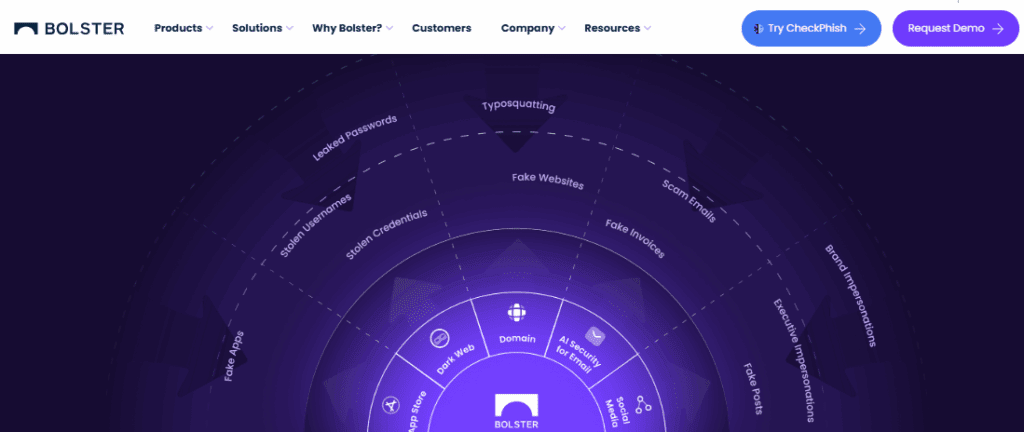Click the Brand Impersonations label
Image resolution: width=1024 pixels, height=432 pixels.
pos(850,296)
